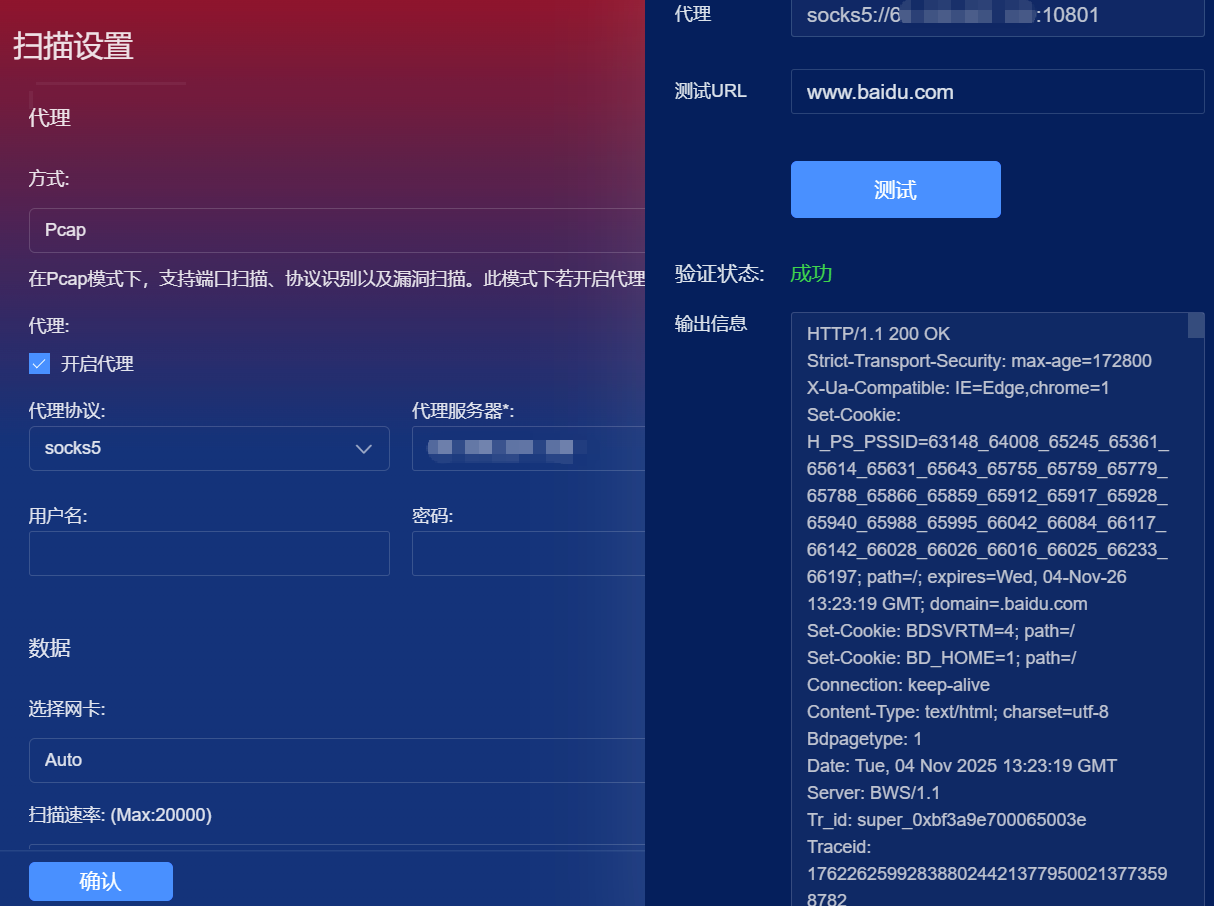1214x906 pixels.
Task: Focus the 密码 text field
Action: pyautogui.click(x=528, y=553)
